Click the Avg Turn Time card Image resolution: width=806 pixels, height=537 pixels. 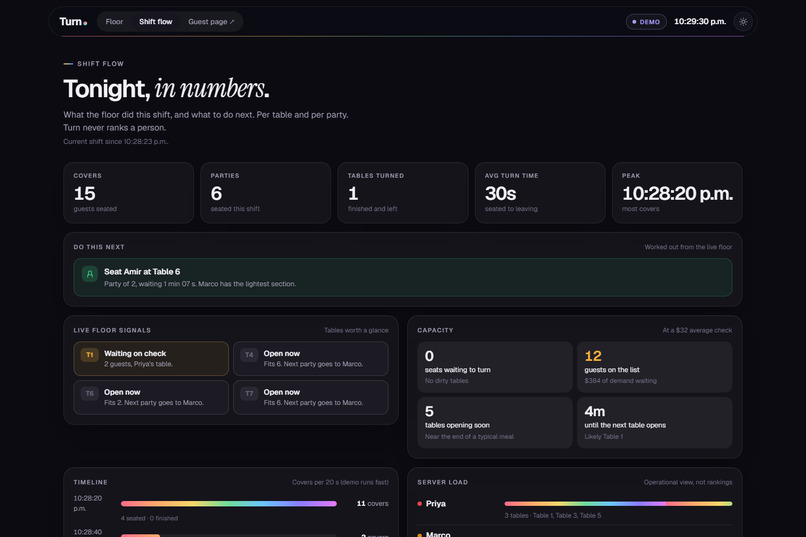540,193
